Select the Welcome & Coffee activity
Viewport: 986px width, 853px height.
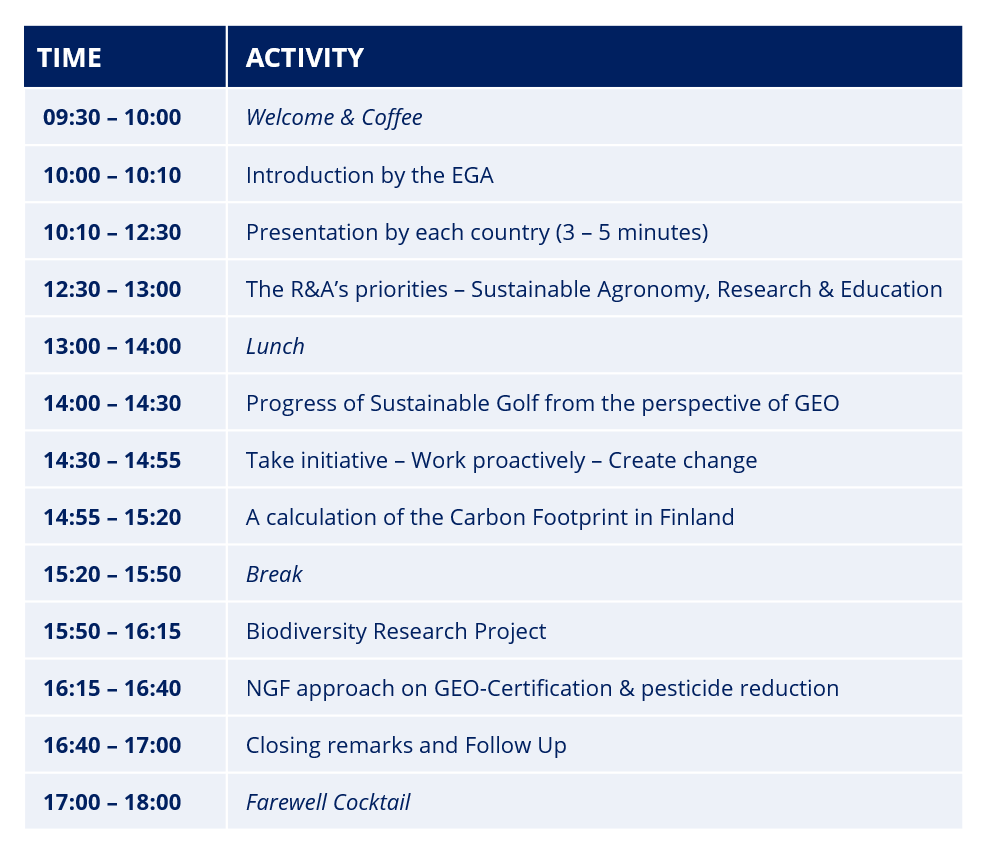[x=334, y=118]
